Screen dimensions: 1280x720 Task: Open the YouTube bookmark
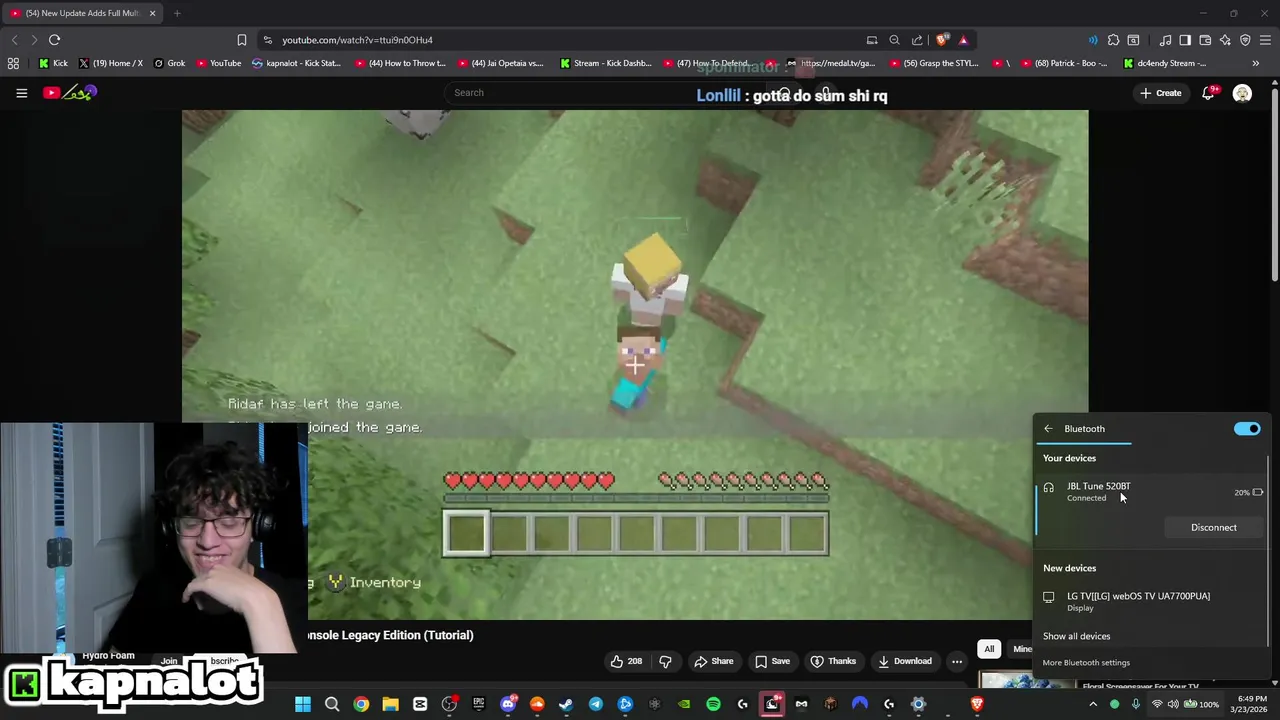(218, 63)
